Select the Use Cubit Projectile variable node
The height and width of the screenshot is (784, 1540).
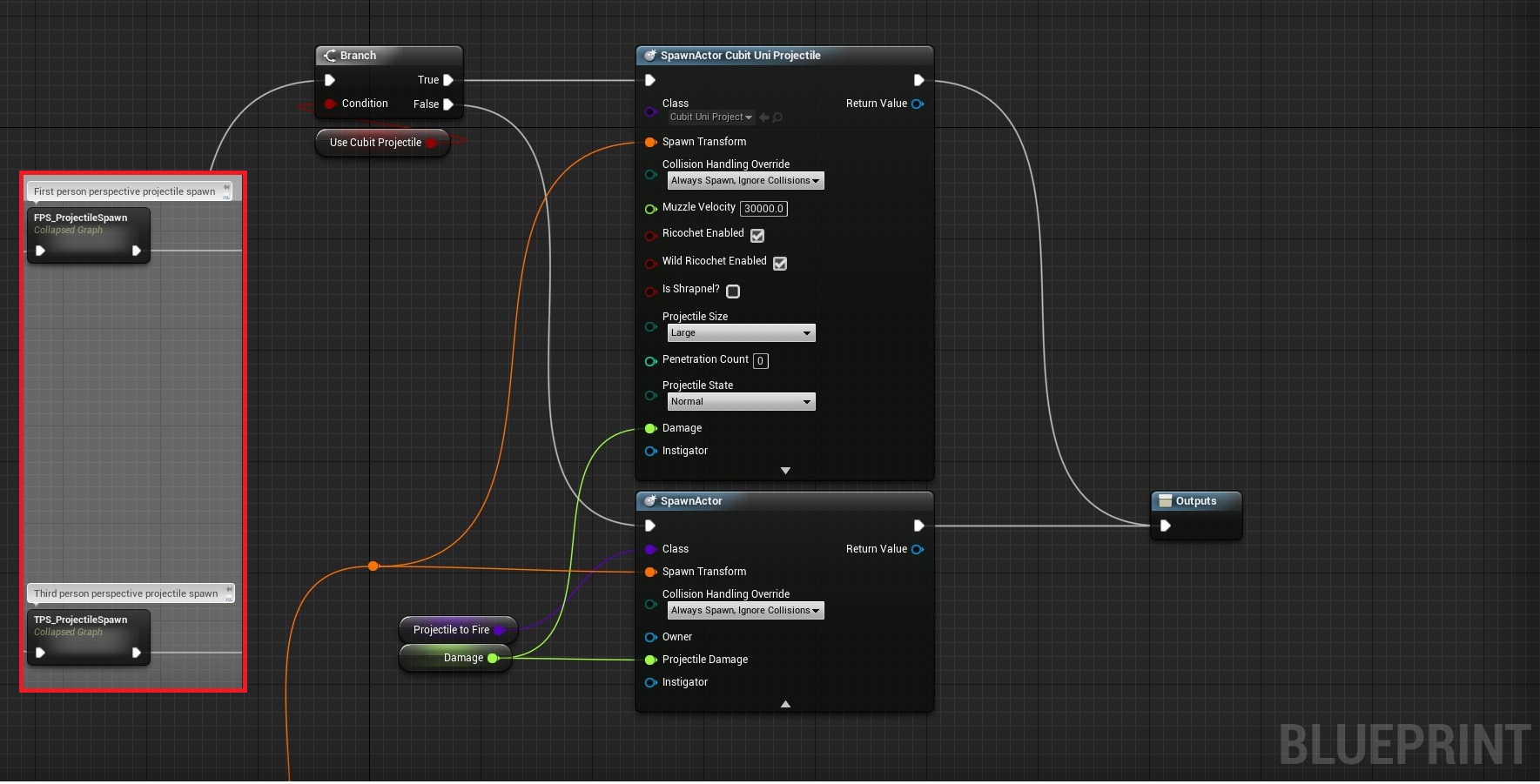point(375,143)
